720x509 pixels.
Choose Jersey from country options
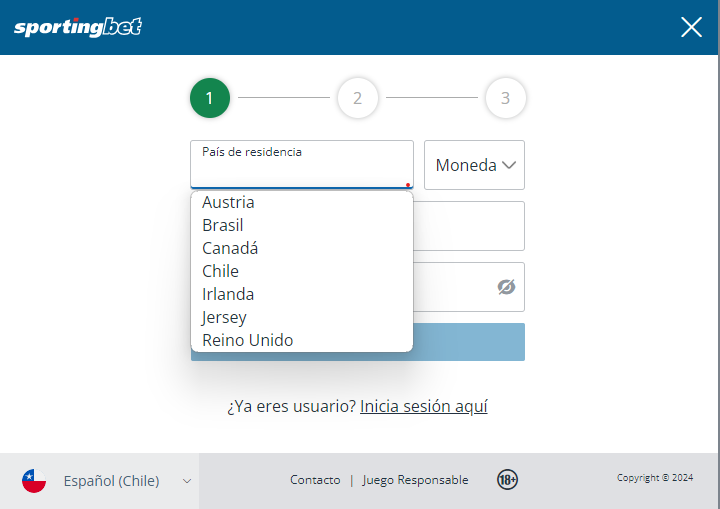224,317
